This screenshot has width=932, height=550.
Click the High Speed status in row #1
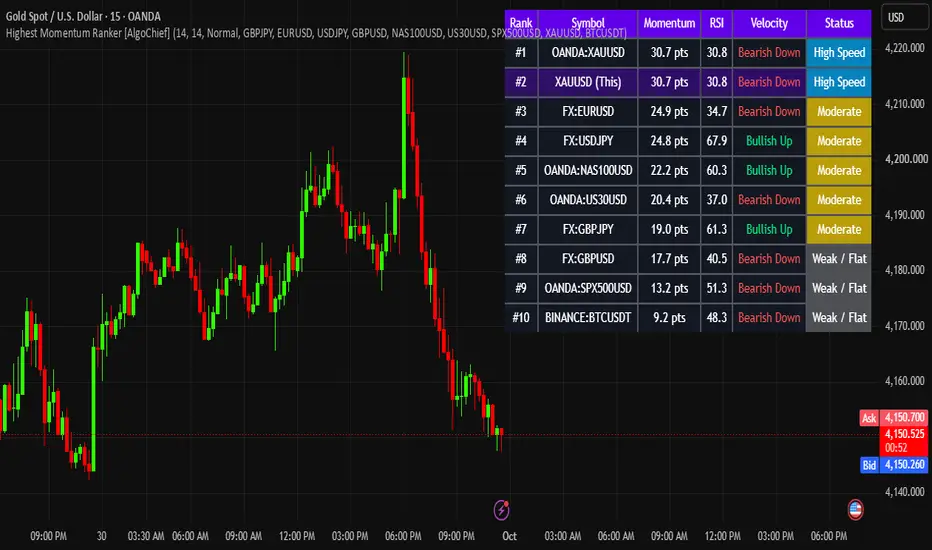point(839,52)
